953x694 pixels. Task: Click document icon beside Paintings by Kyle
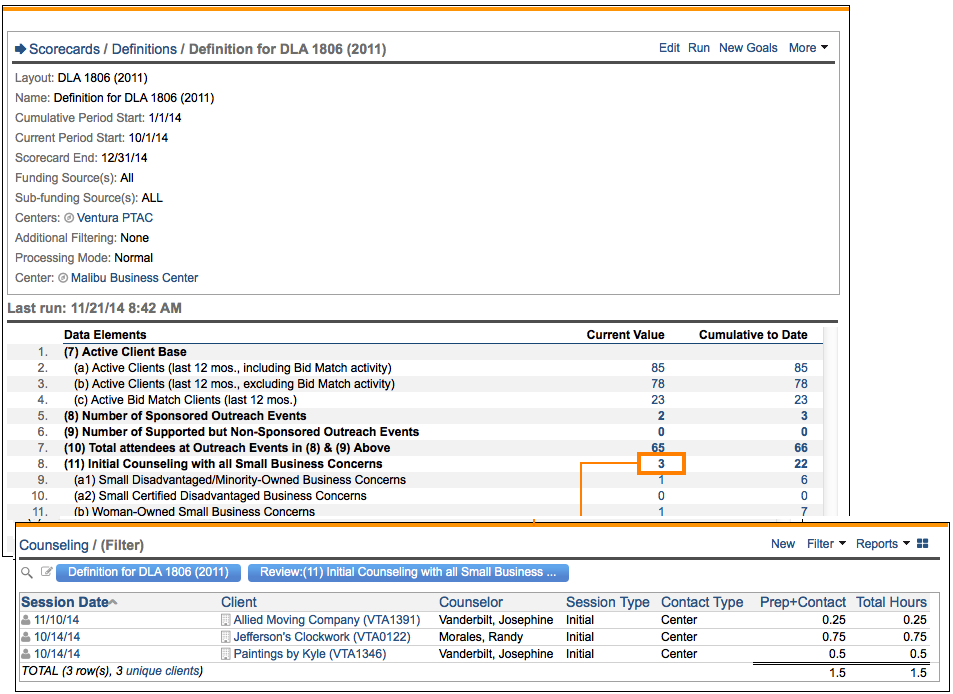[226, 654]
